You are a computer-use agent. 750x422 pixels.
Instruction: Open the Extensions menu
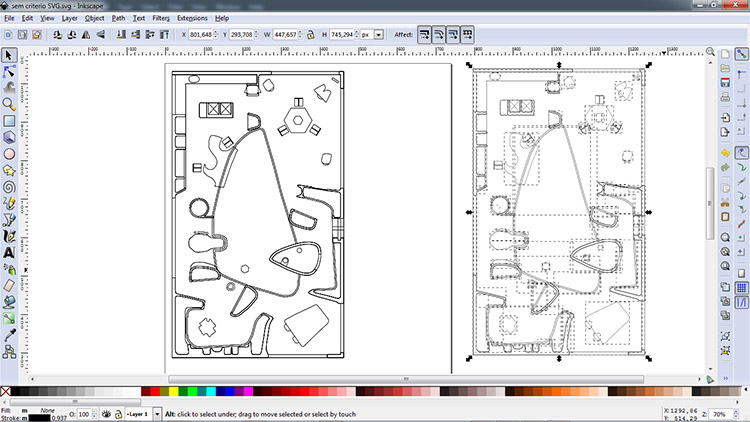coord(192,18)
